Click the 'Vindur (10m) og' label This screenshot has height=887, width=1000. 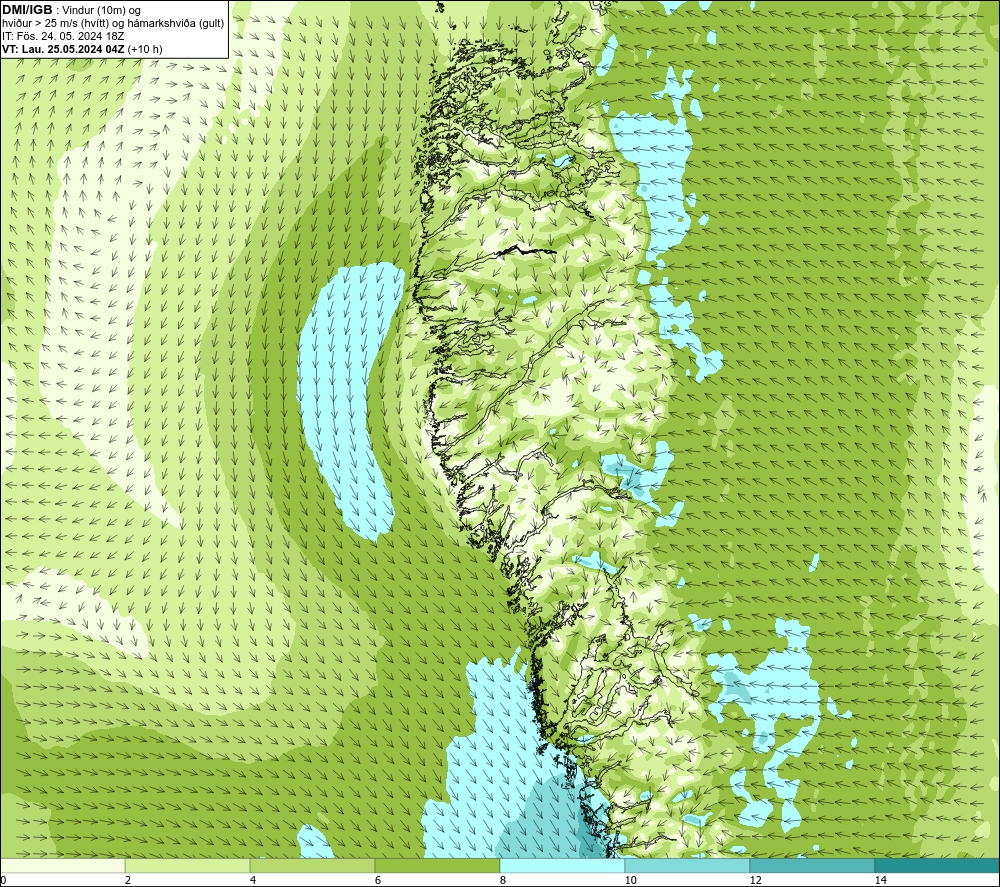click(x=101, y=10)
